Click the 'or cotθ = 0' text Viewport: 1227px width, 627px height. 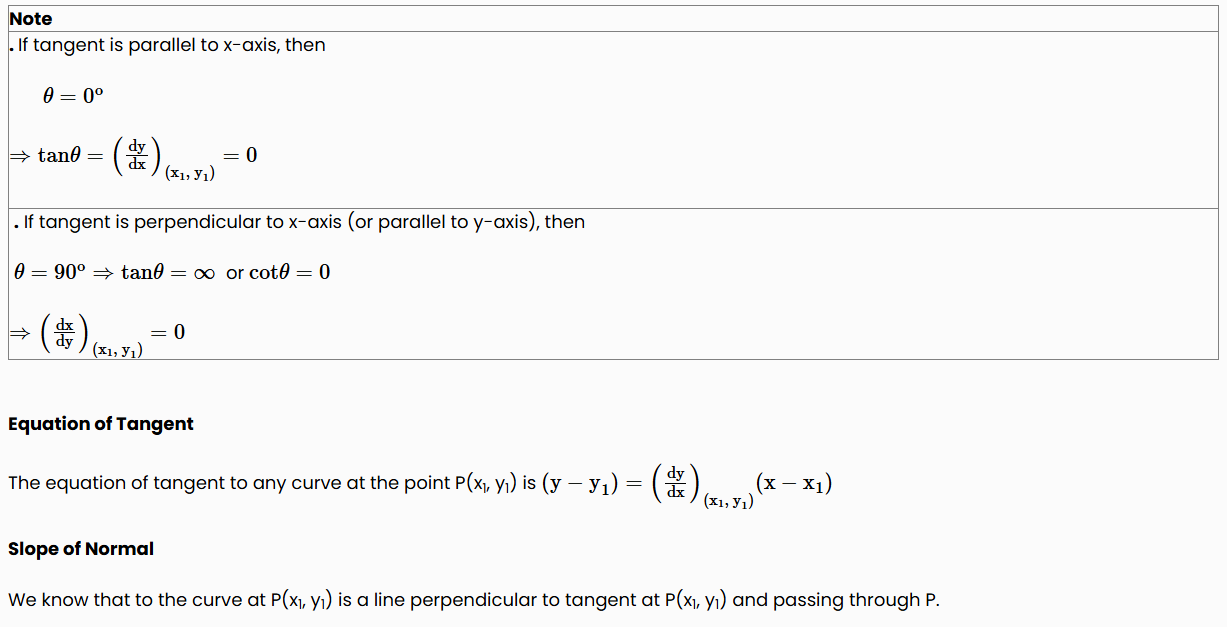tap(278, 272)
